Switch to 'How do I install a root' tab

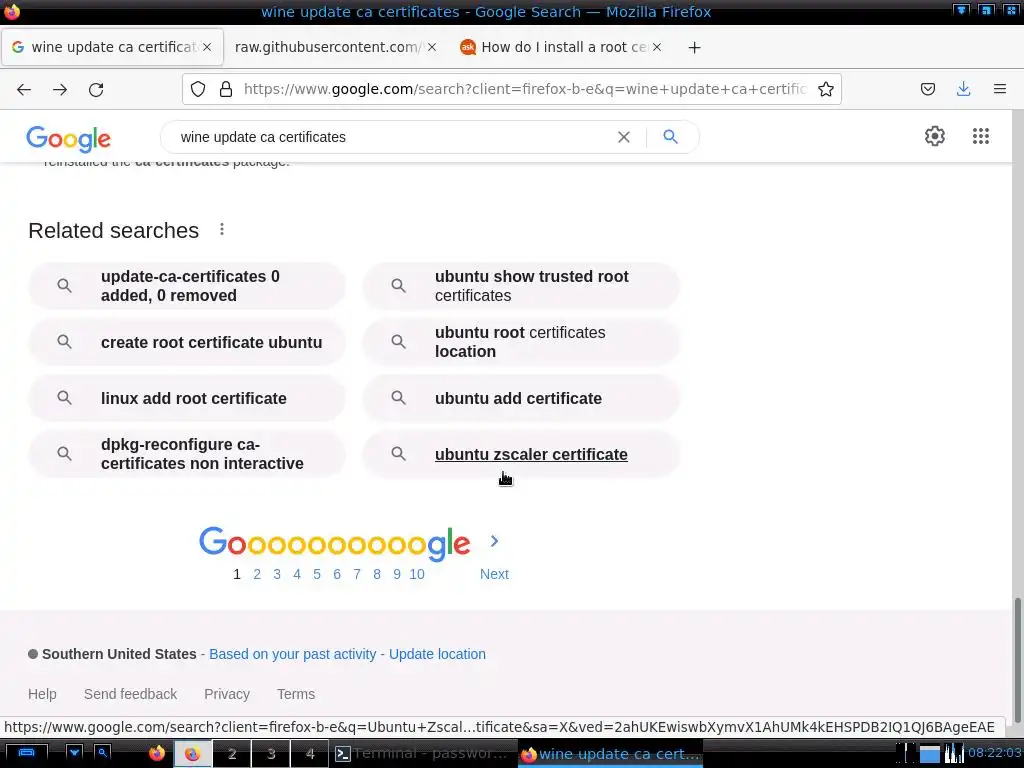click(x=563, y=47)
